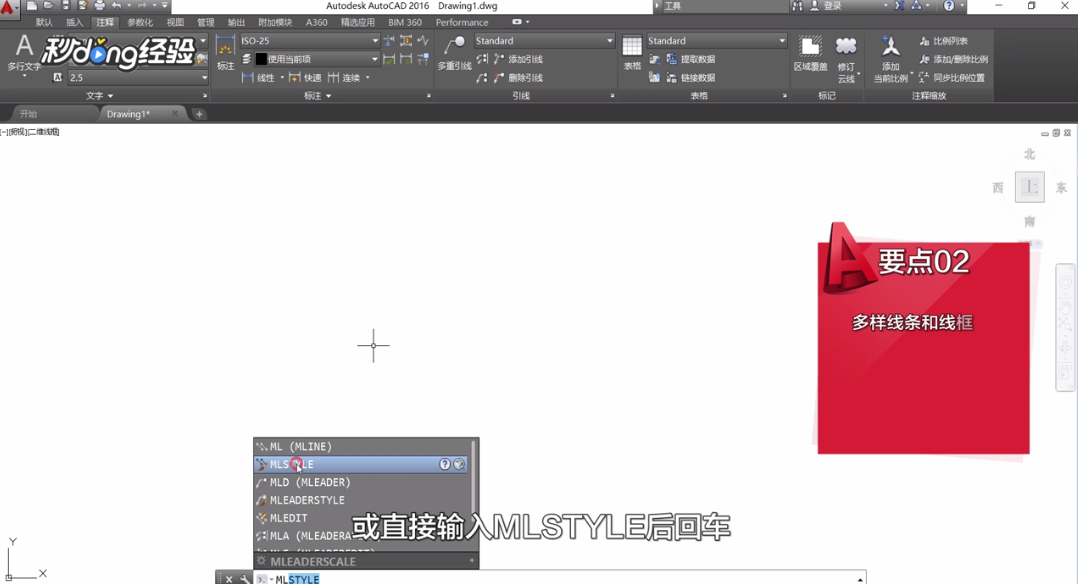This screenshot has height=584, width=1078.
Task: Choose the MLSTYLE suggestion
Action: click(360, 464)
